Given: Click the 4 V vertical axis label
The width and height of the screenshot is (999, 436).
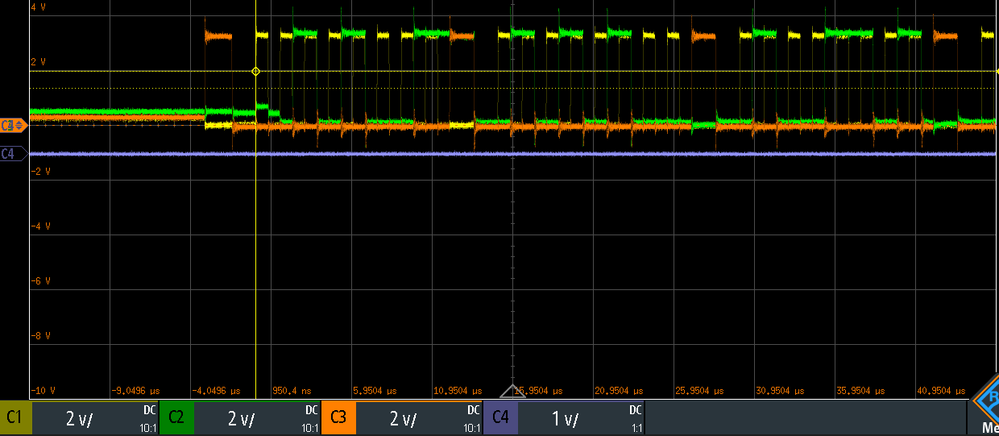Looking at the screenshot, I should point(38,7).
